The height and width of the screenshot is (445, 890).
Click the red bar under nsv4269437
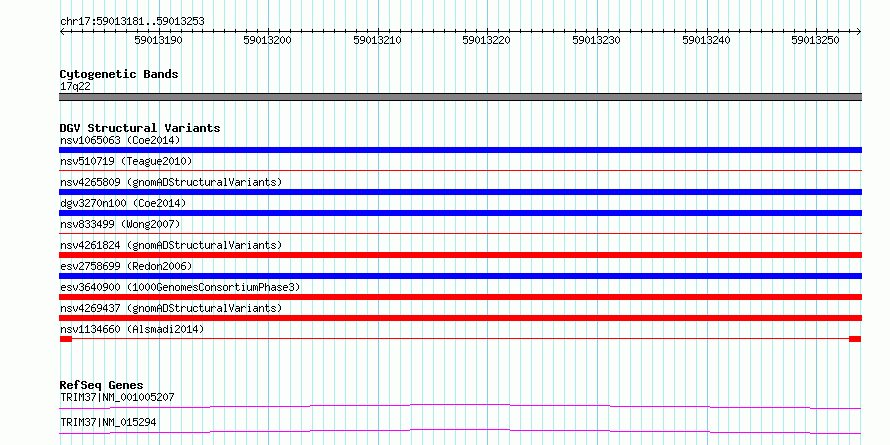460,318
